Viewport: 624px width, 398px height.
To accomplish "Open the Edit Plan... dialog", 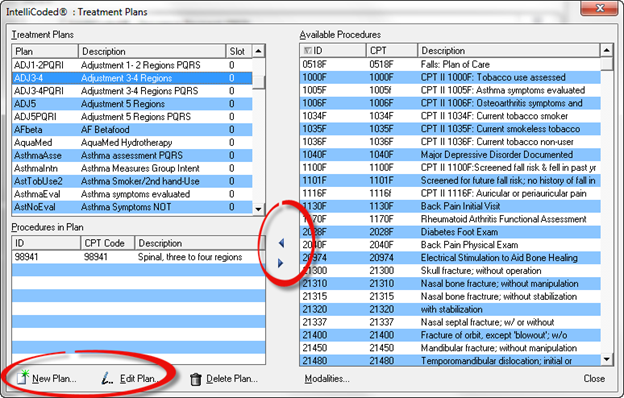I will tap(131, 378).
